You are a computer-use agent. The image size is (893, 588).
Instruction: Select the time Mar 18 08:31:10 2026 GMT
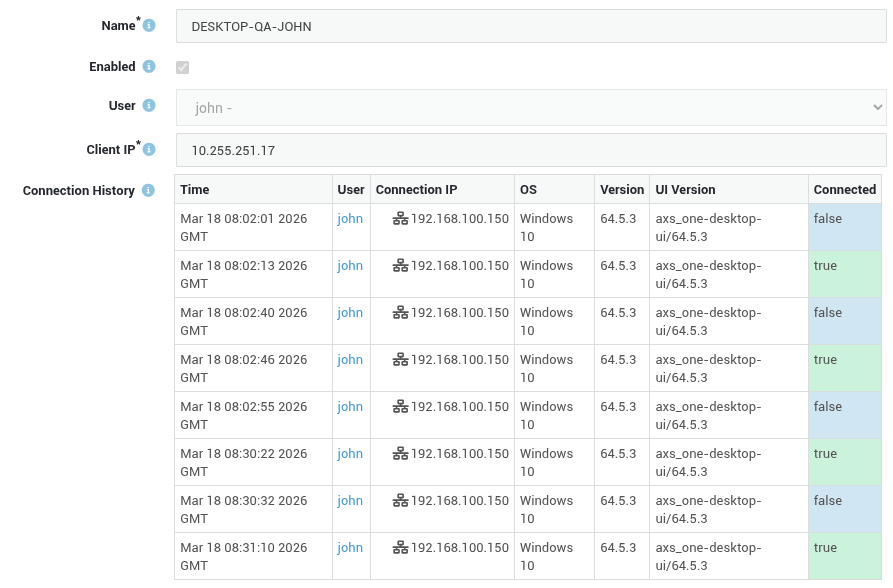coord(244,557)
